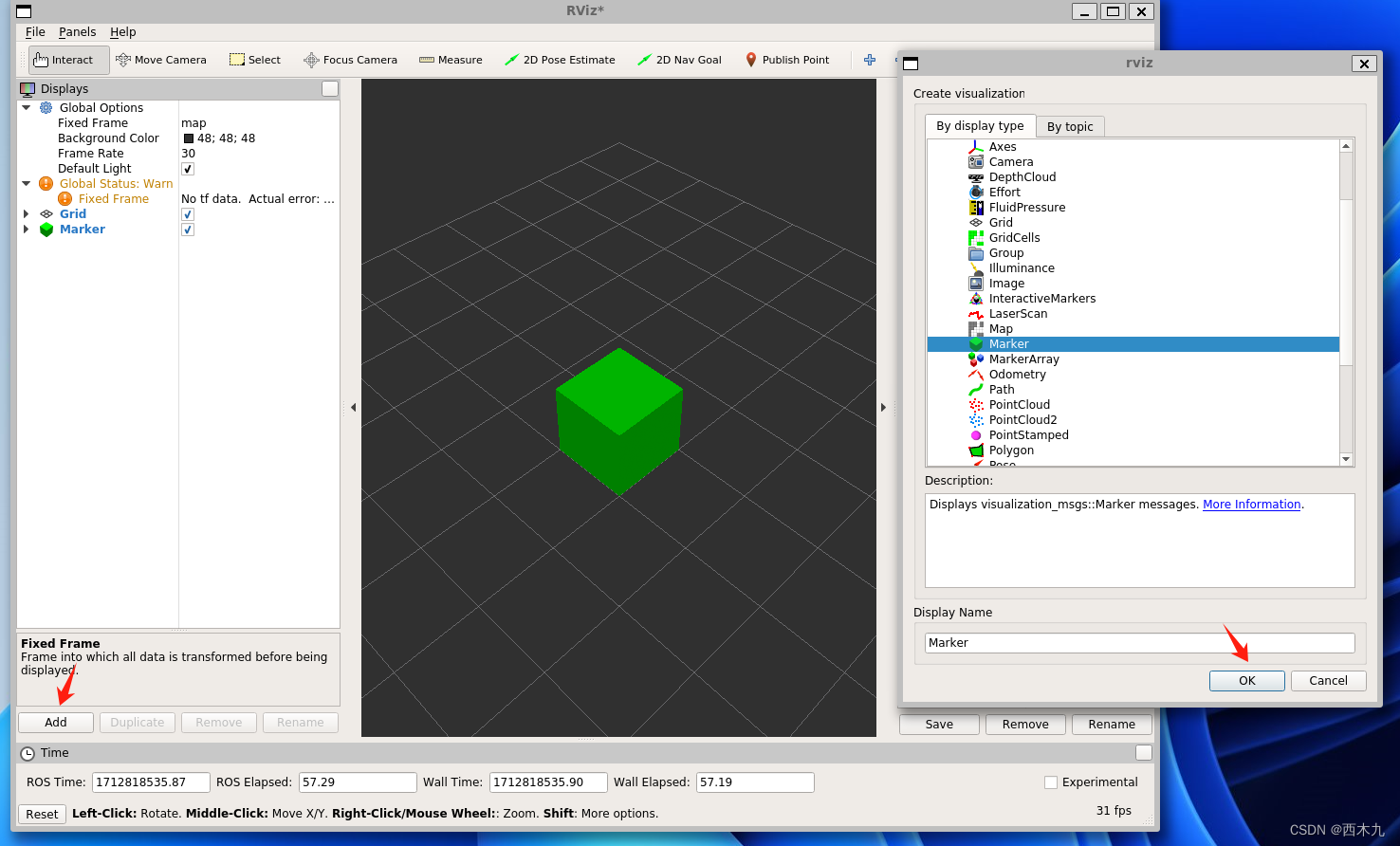This screenshot has width=1400, height=846.
Task: Select highlighted Marker display type
Action: pos(1133,344)
